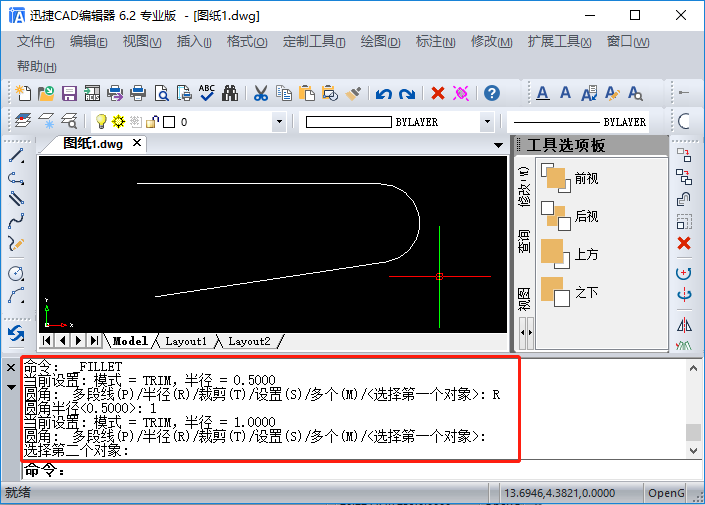Select the 前视 front view option
This screenshot has width=705, height=505.
click(570, 179)
